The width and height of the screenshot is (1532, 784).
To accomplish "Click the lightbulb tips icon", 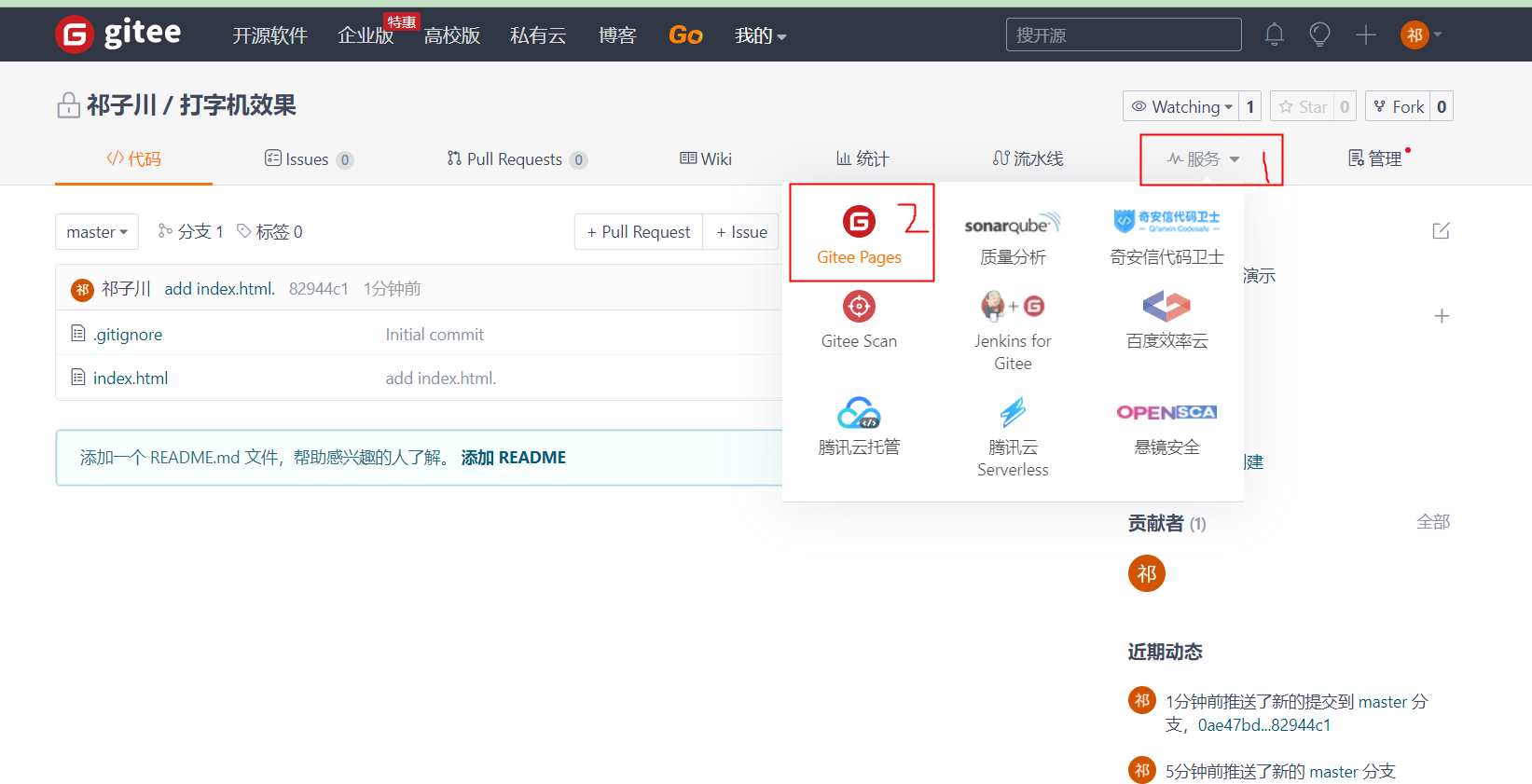I will pos(1319,34).
